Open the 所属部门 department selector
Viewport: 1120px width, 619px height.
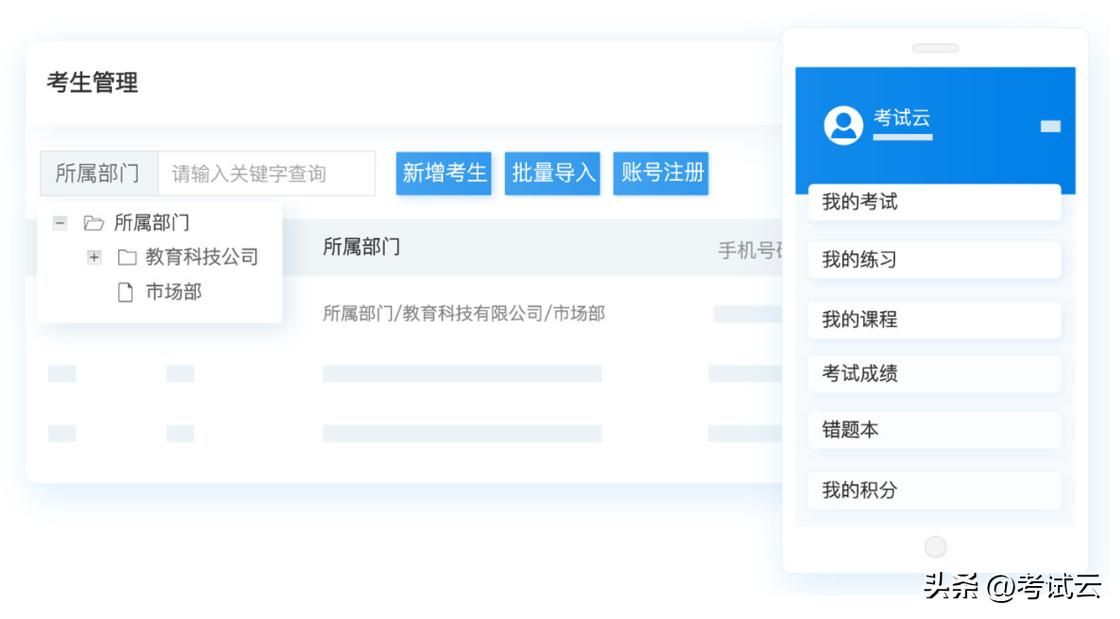point(96,172)
